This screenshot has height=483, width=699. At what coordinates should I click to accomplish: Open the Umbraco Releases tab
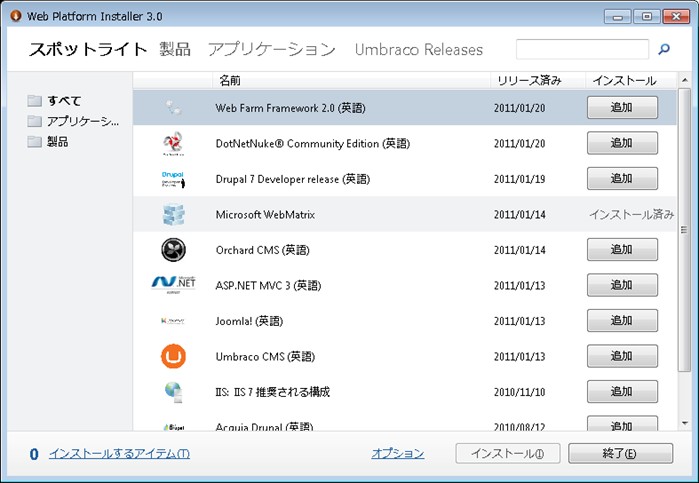419,50
